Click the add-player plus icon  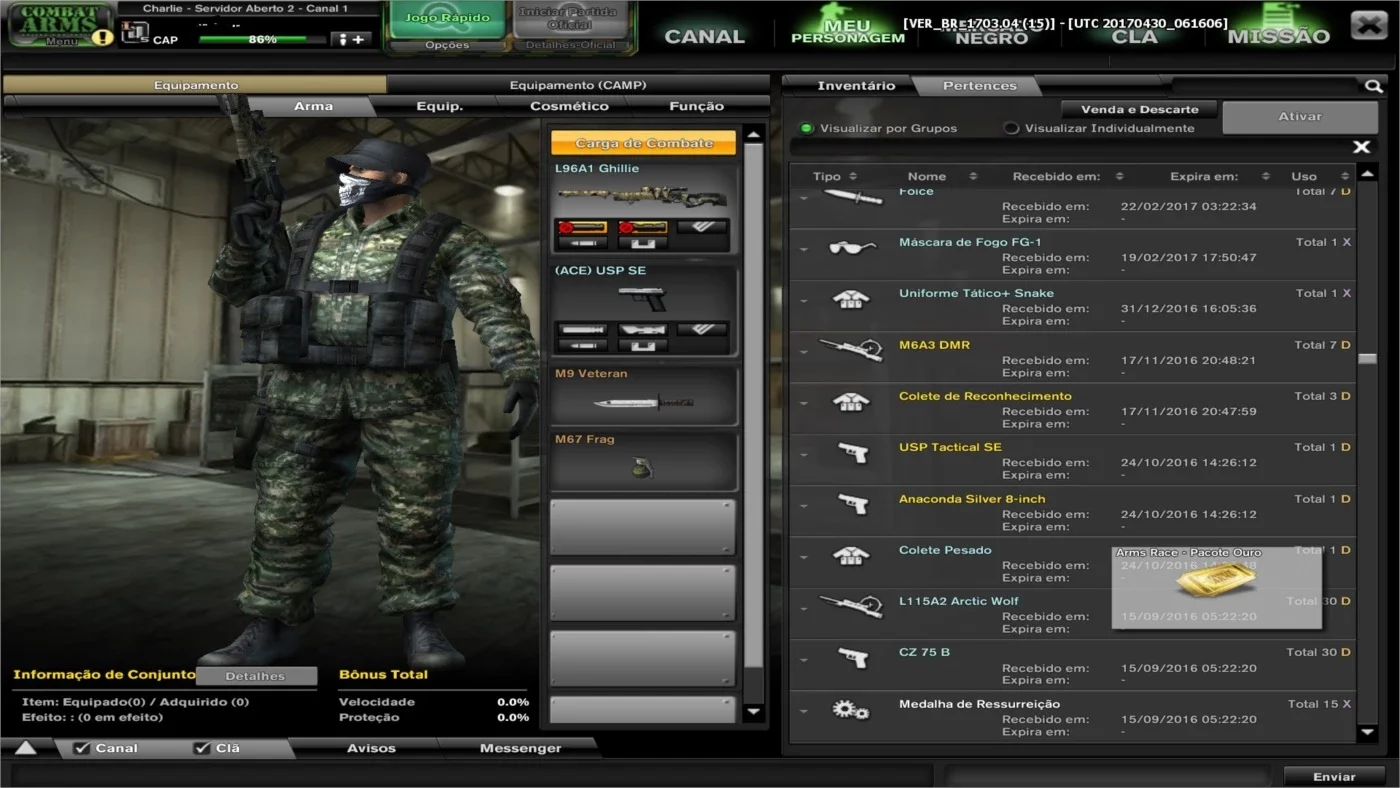click(352, 39)
